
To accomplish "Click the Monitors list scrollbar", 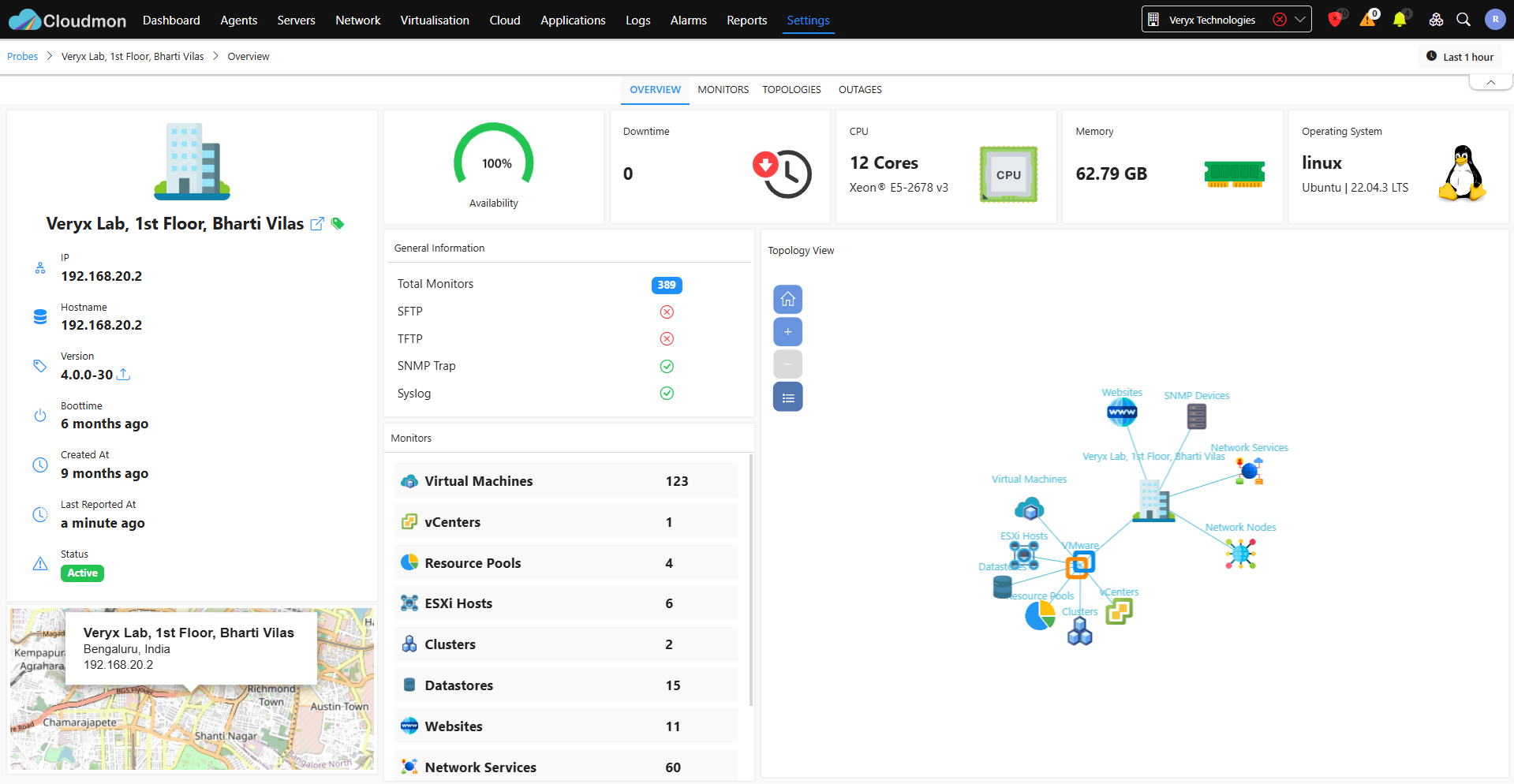I will coord(750,580).
